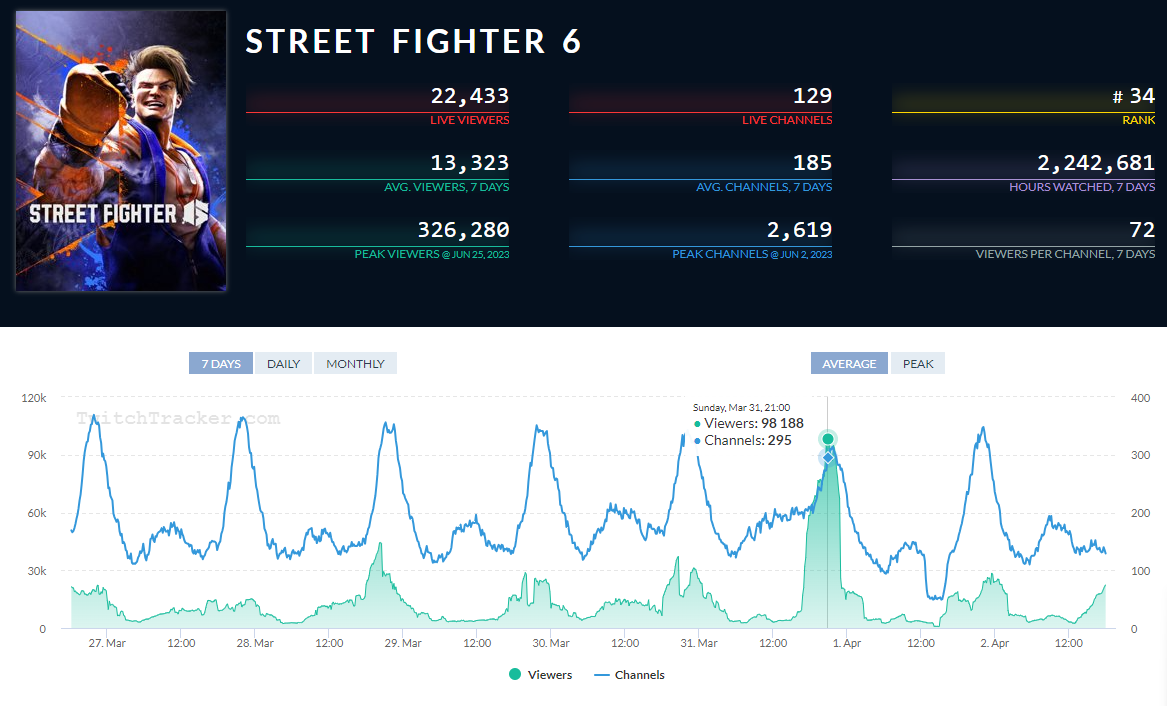This screenshot has height=706, width=1167.
Task: Toggle the Channels series in chart legend
Action: (630, 675)
